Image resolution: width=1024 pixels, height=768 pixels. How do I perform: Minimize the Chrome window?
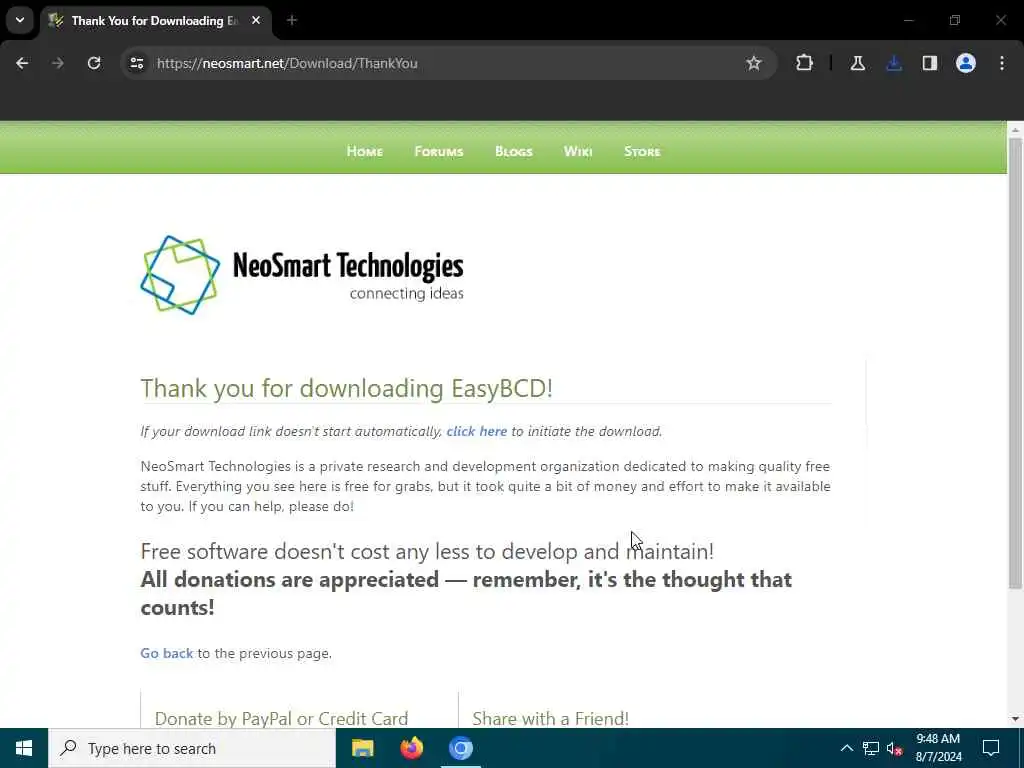(908, 20)
